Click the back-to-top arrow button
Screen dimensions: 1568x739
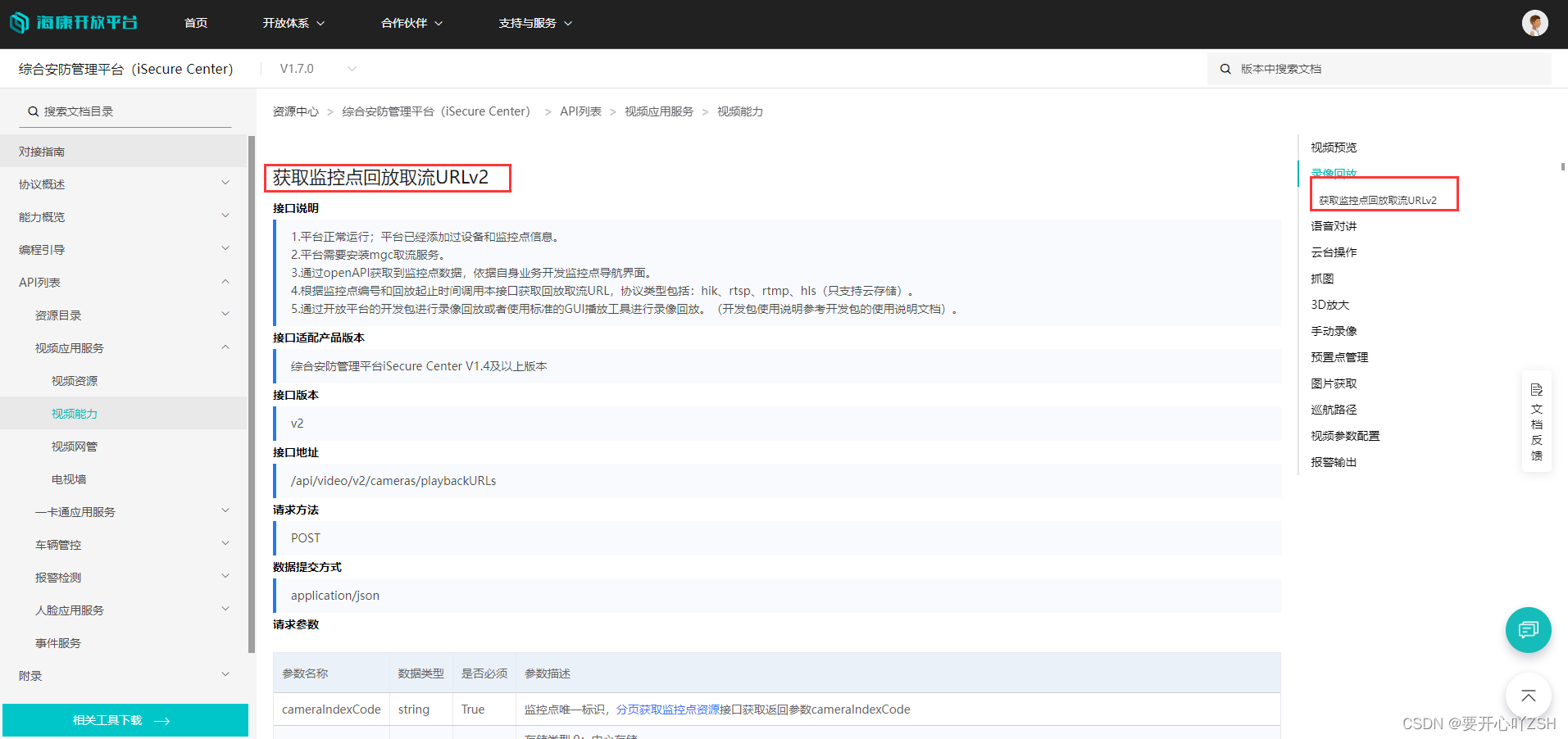1528,696
